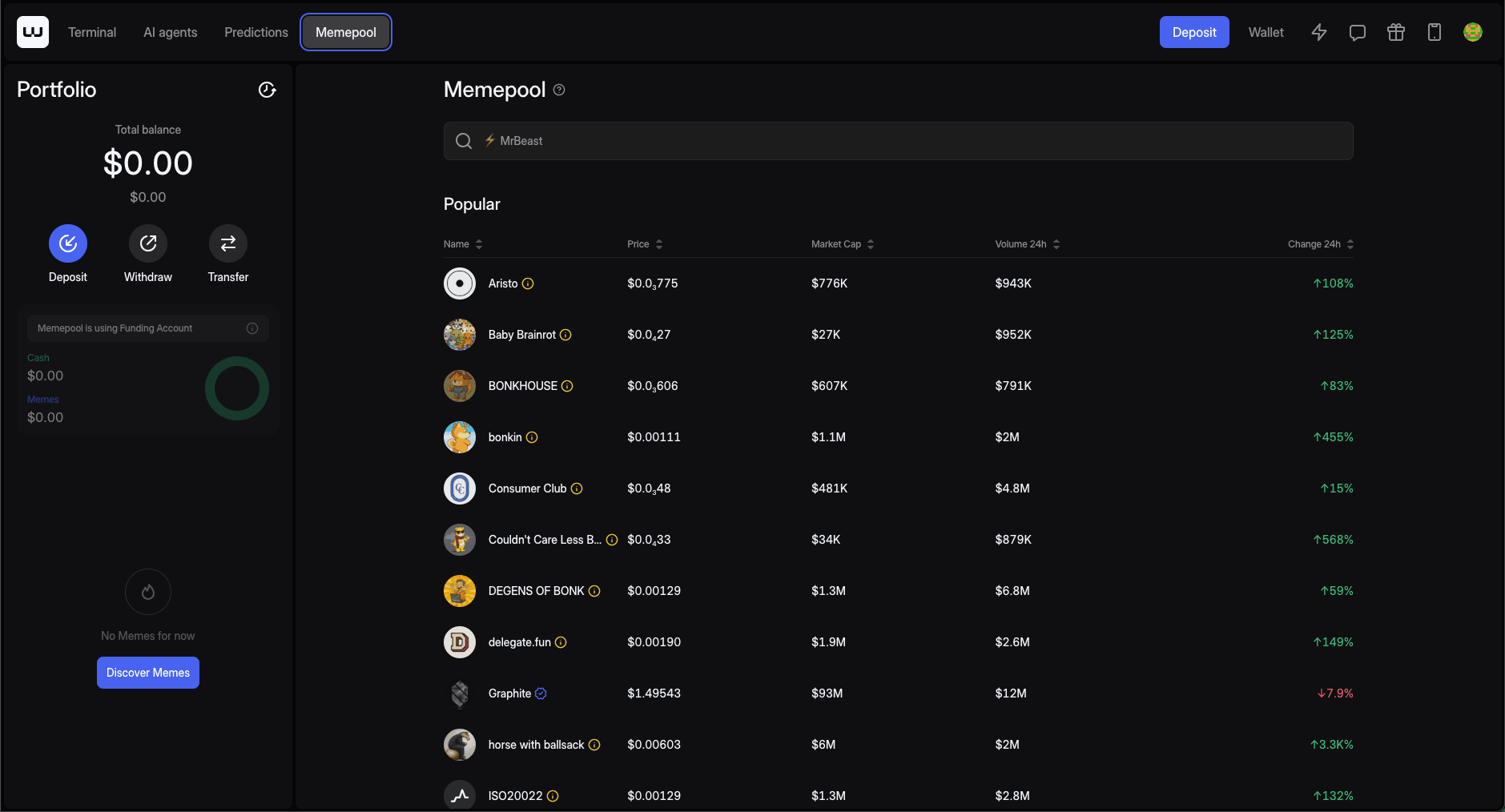Click the meme search input field

click(x=898, y=141)
